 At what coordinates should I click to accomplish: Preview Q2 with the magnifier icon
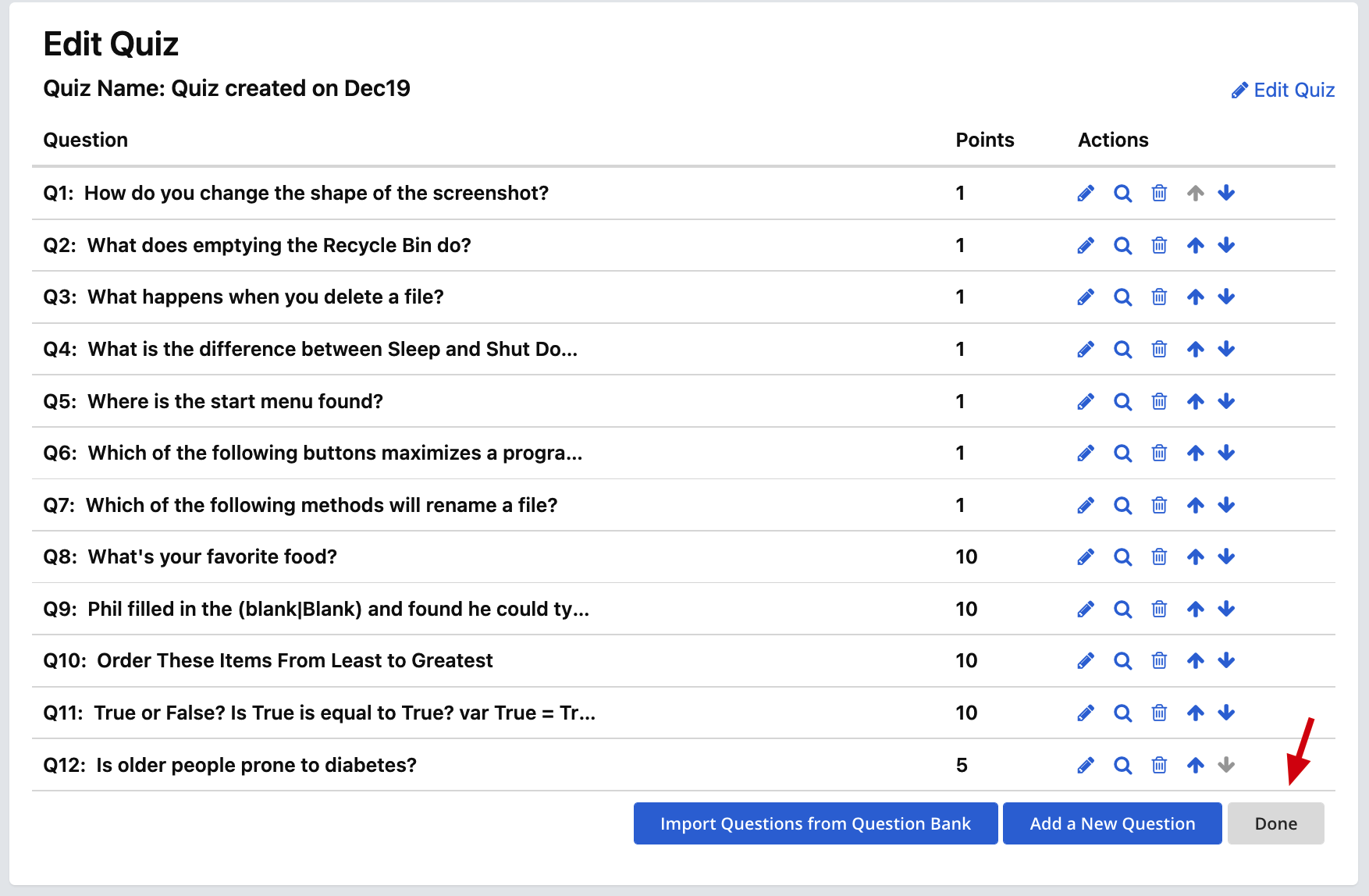tap(1122, 245)
